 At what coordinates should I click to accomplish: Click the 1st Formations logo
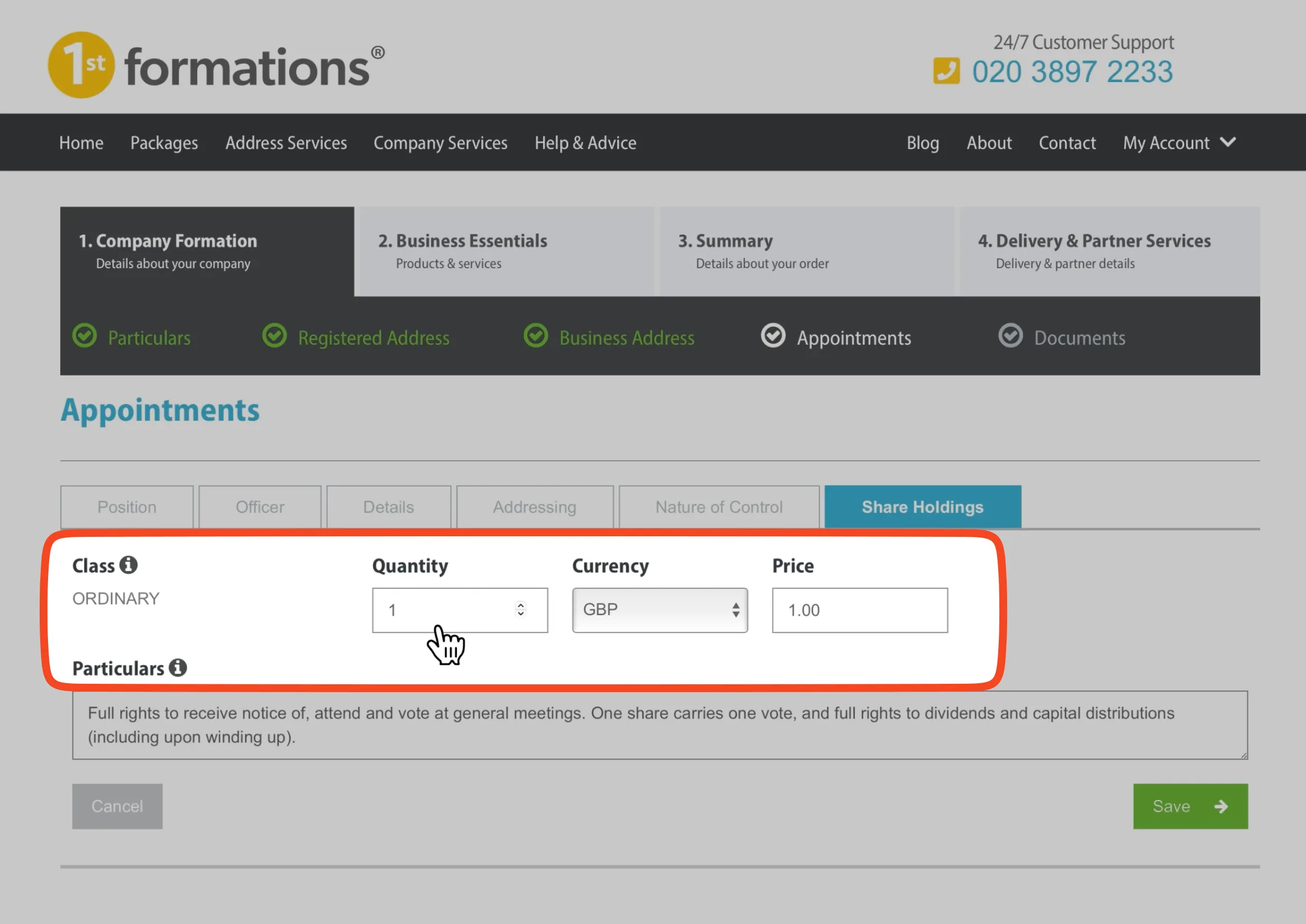click(x=216, y=65)
